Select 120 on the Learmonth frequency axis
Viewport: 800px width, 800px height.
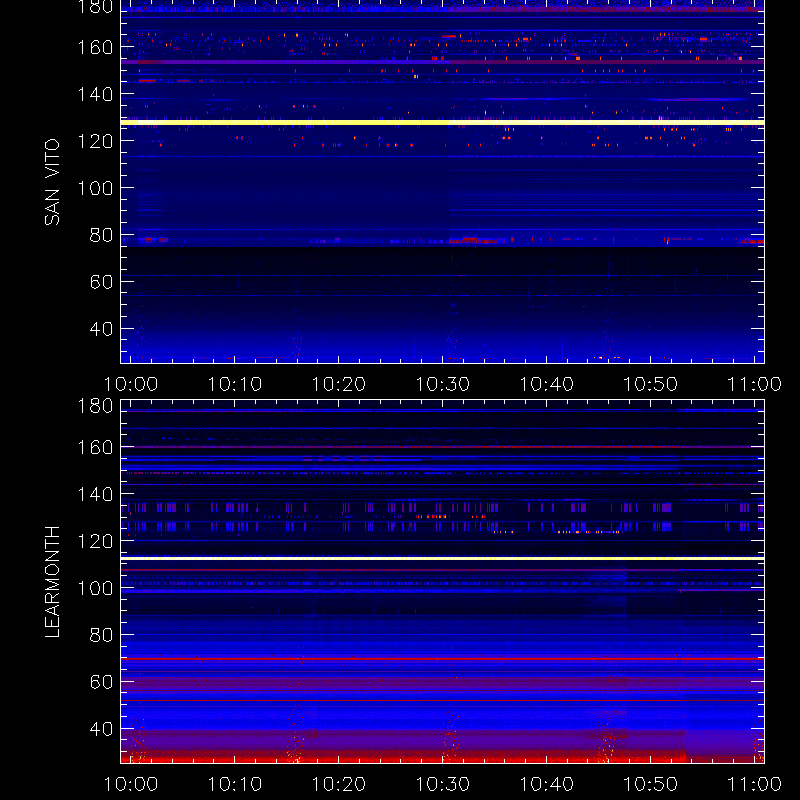coord(95,541)
